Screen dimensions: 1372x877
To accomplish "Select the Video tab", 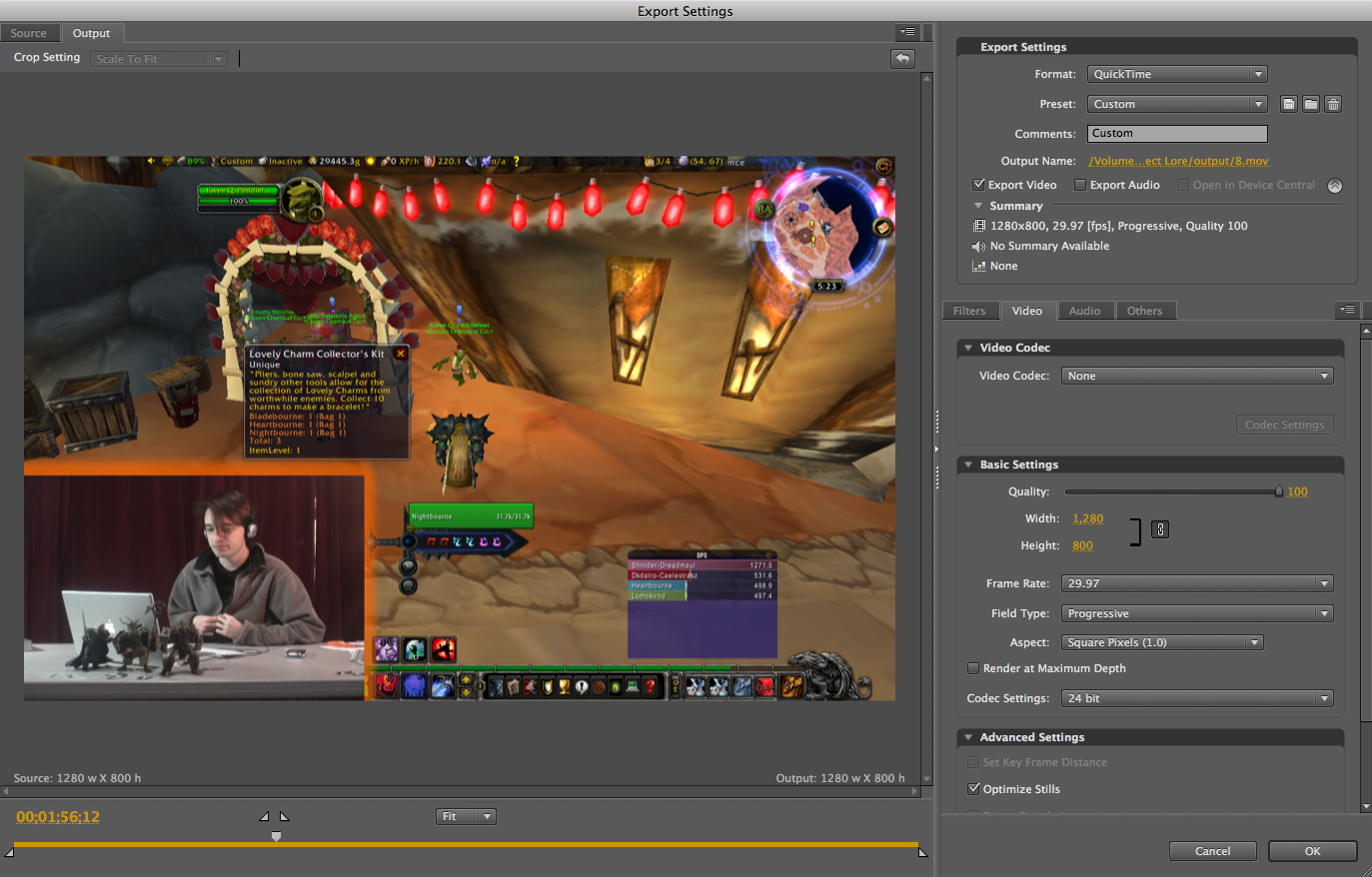I will coord(1027,311).
